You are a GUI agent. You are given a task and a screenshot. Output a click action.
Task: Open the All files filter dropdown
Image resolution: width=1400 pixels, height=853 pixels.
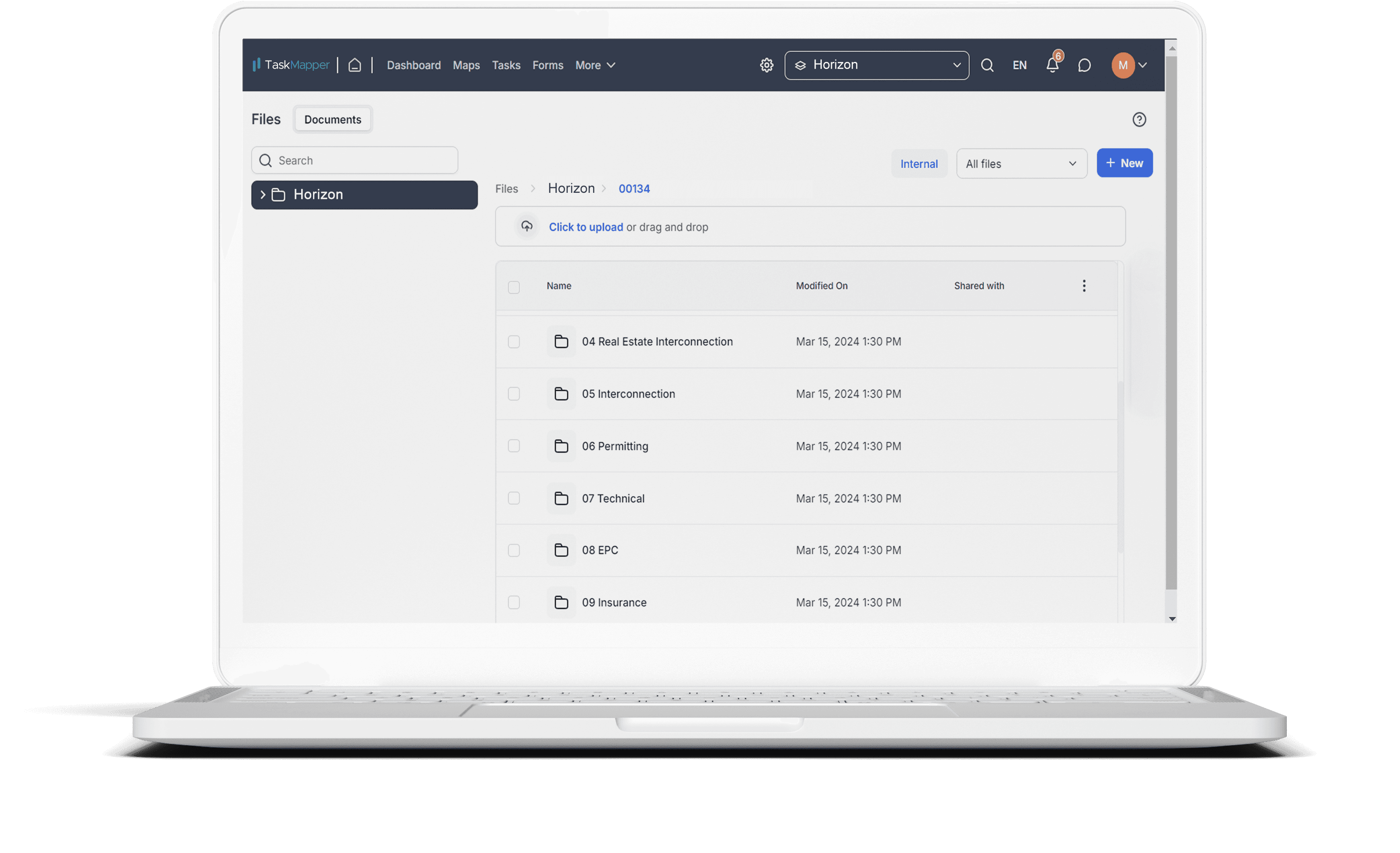(1019, 163)
